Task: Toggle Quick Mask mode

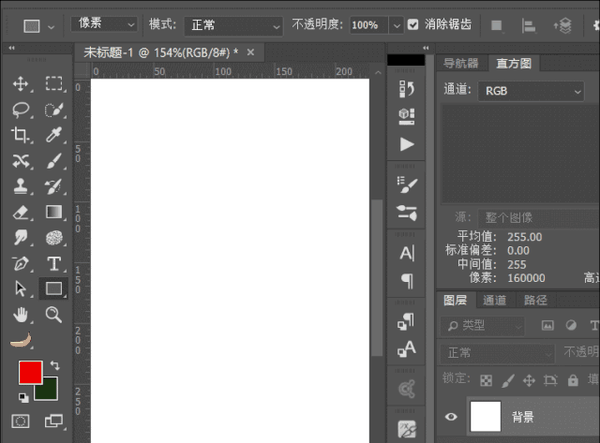Action: 20,422
